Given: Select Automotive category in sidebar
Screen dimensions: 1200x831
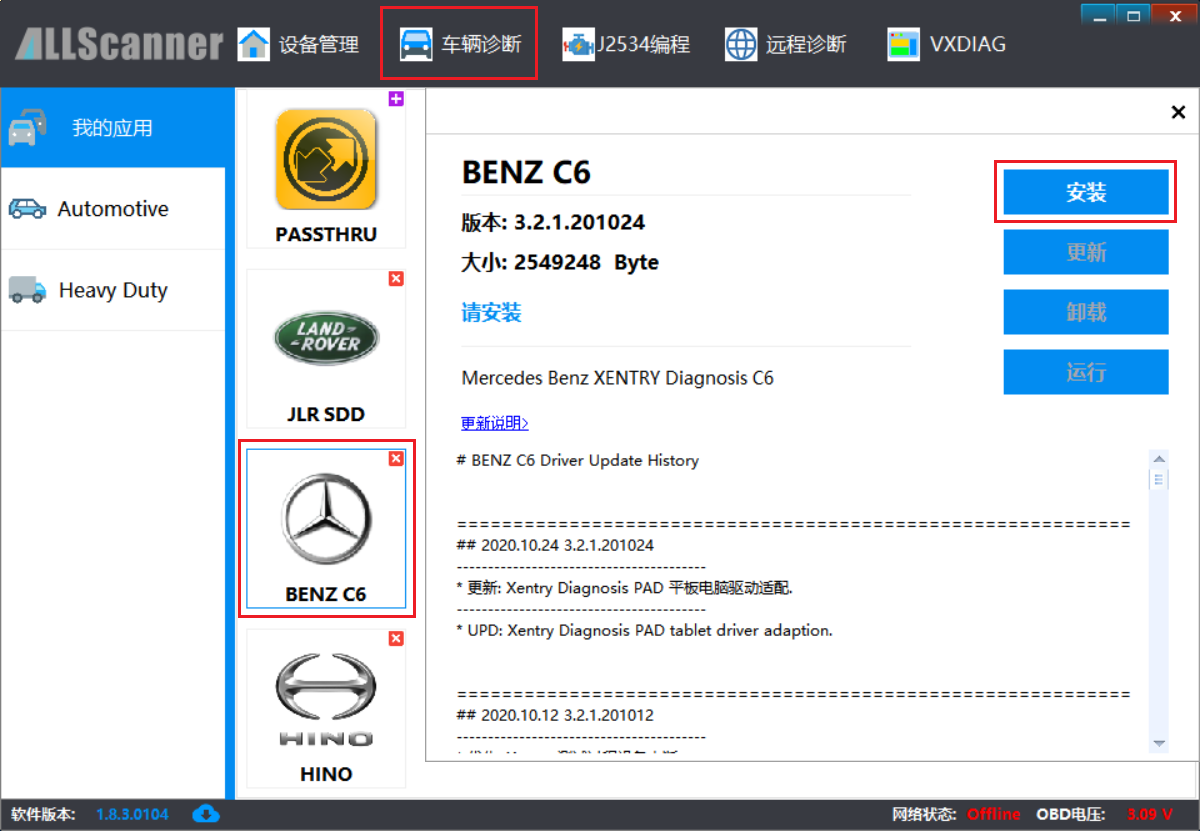Looking at the screenshot, I should pos(112,209).
